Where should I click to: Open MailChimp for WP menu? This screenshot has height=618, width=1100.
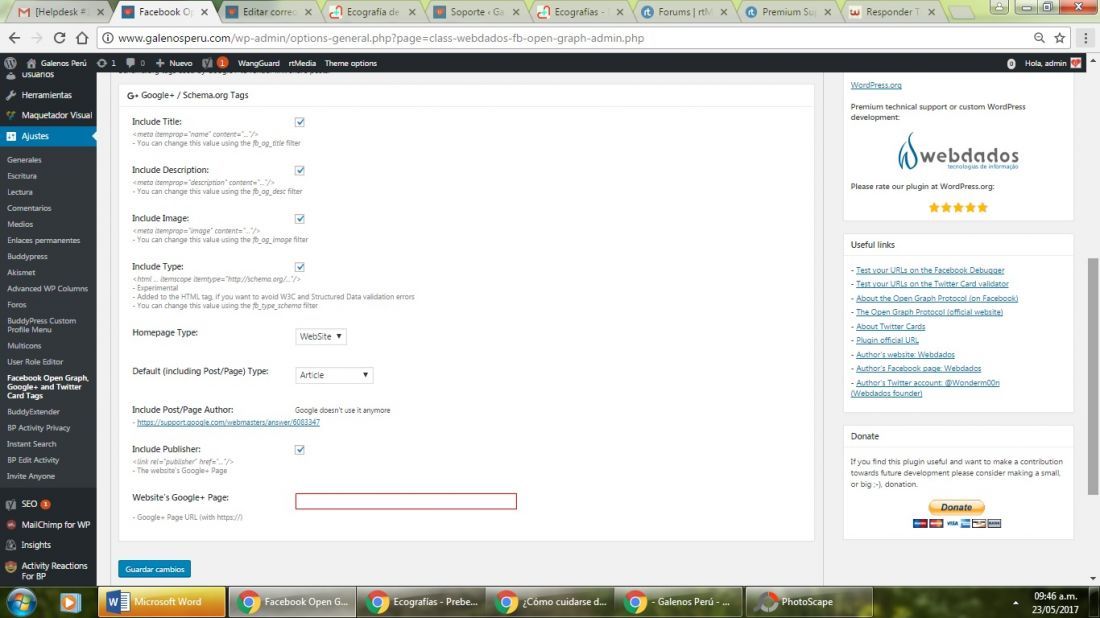tap(55, 525)
